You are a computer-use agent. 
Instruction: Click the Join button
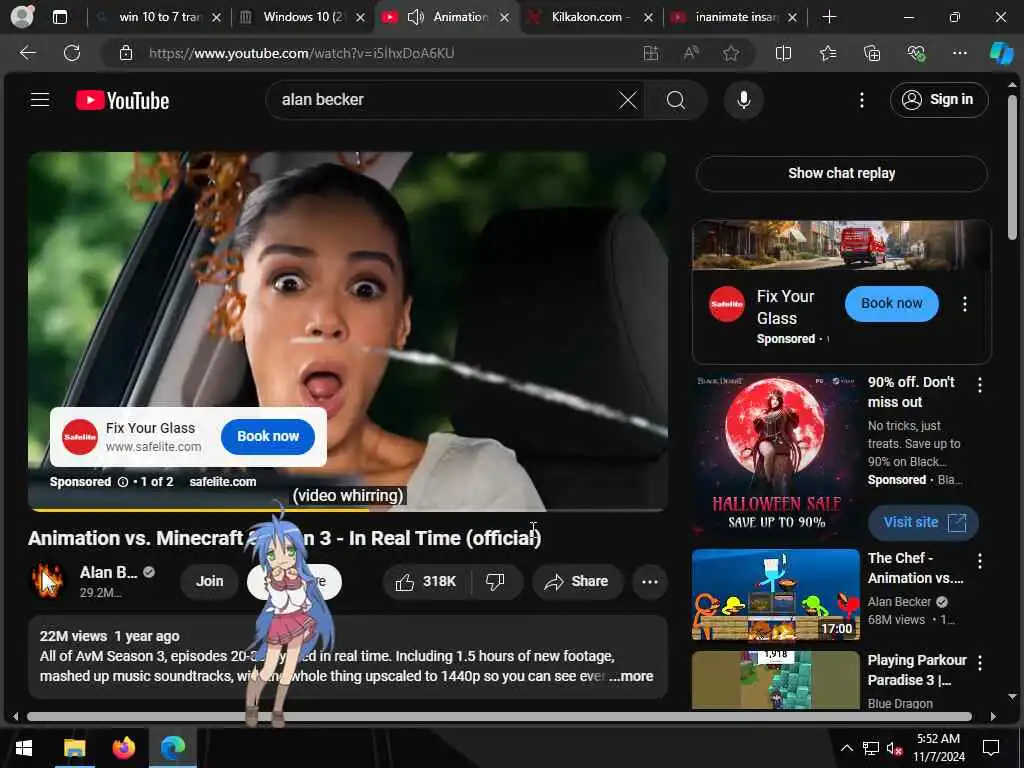click(x=209, y=581)
